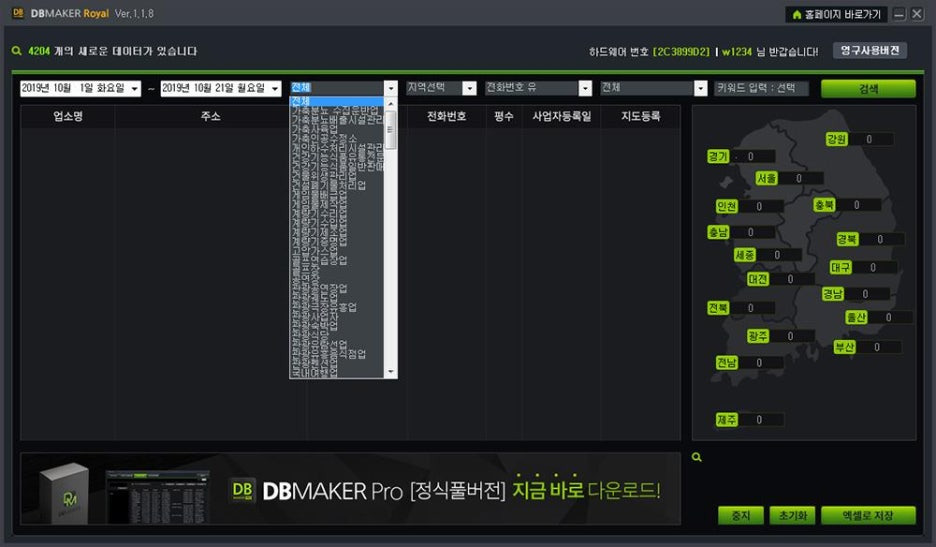Click the DBMAKER Pro download banner
Screen dimensions: 936x547
click(x=350, y=488)
